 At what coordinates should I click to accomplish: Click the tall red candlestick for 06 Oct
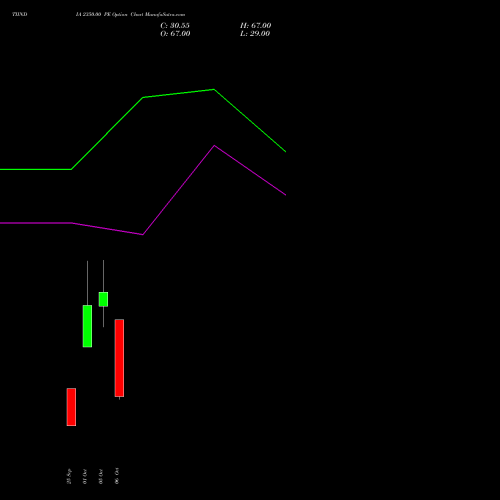(119, 358)
